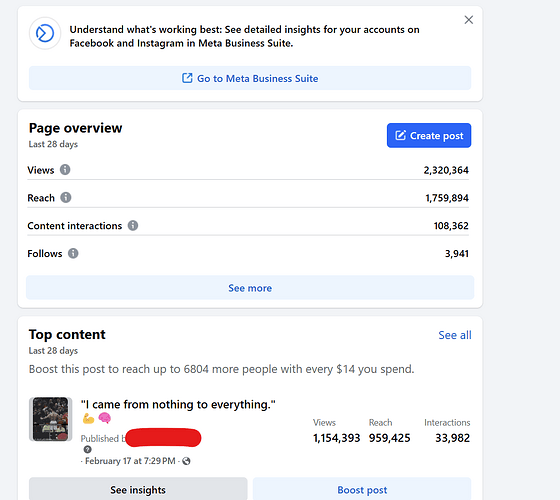Dismiss the Meta Business Suite banner
Screen dimensions: 560x500
[469, 20]
